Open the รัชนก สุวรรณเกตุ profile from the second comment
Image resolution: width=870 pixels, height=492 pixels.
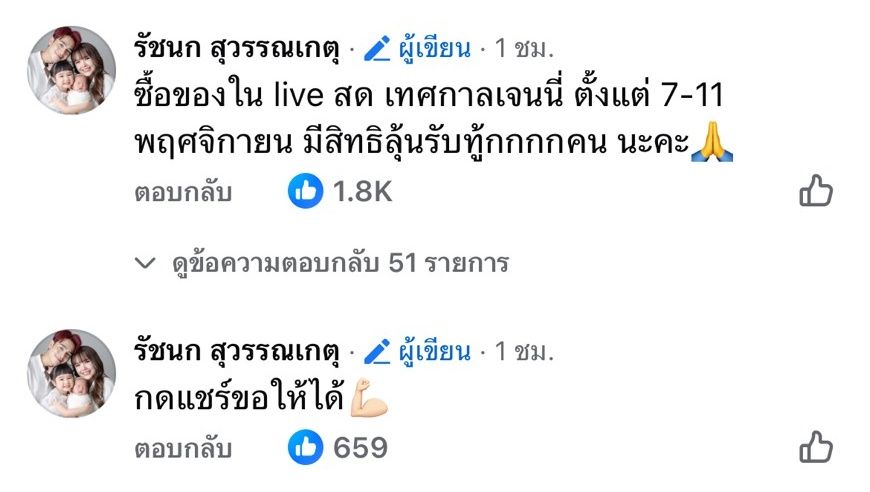click(x=237, y=352)
